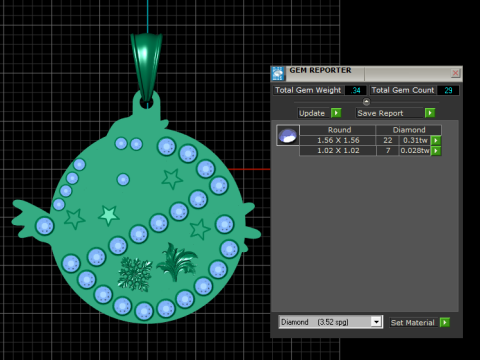
Task: Click the Diamond column header
Action: coord(409,130)
